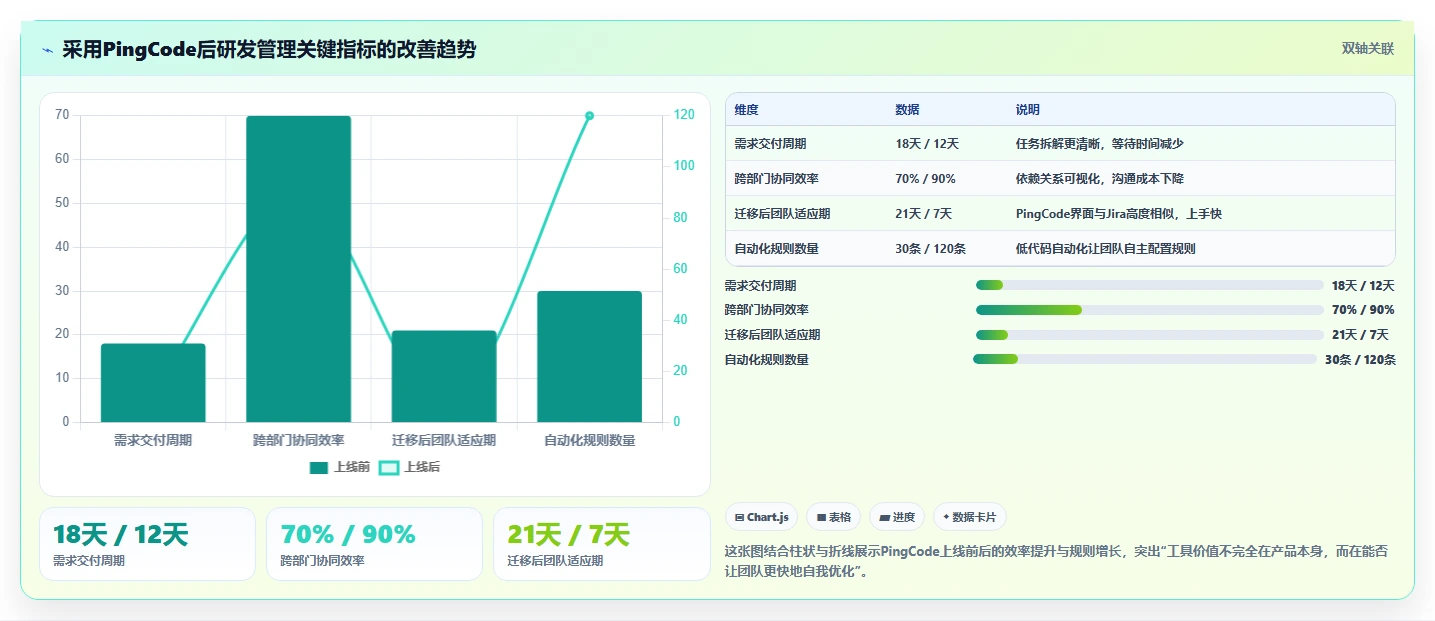The width and height of the screenshot is (1435, 621).
Task: Click the lightning icon beside the title
Action: [x=47, y=50]
